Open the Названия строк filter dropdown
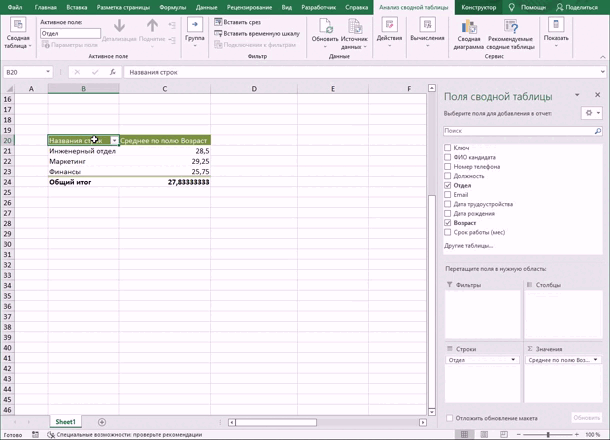610x440 pixels. pos(114,140)
